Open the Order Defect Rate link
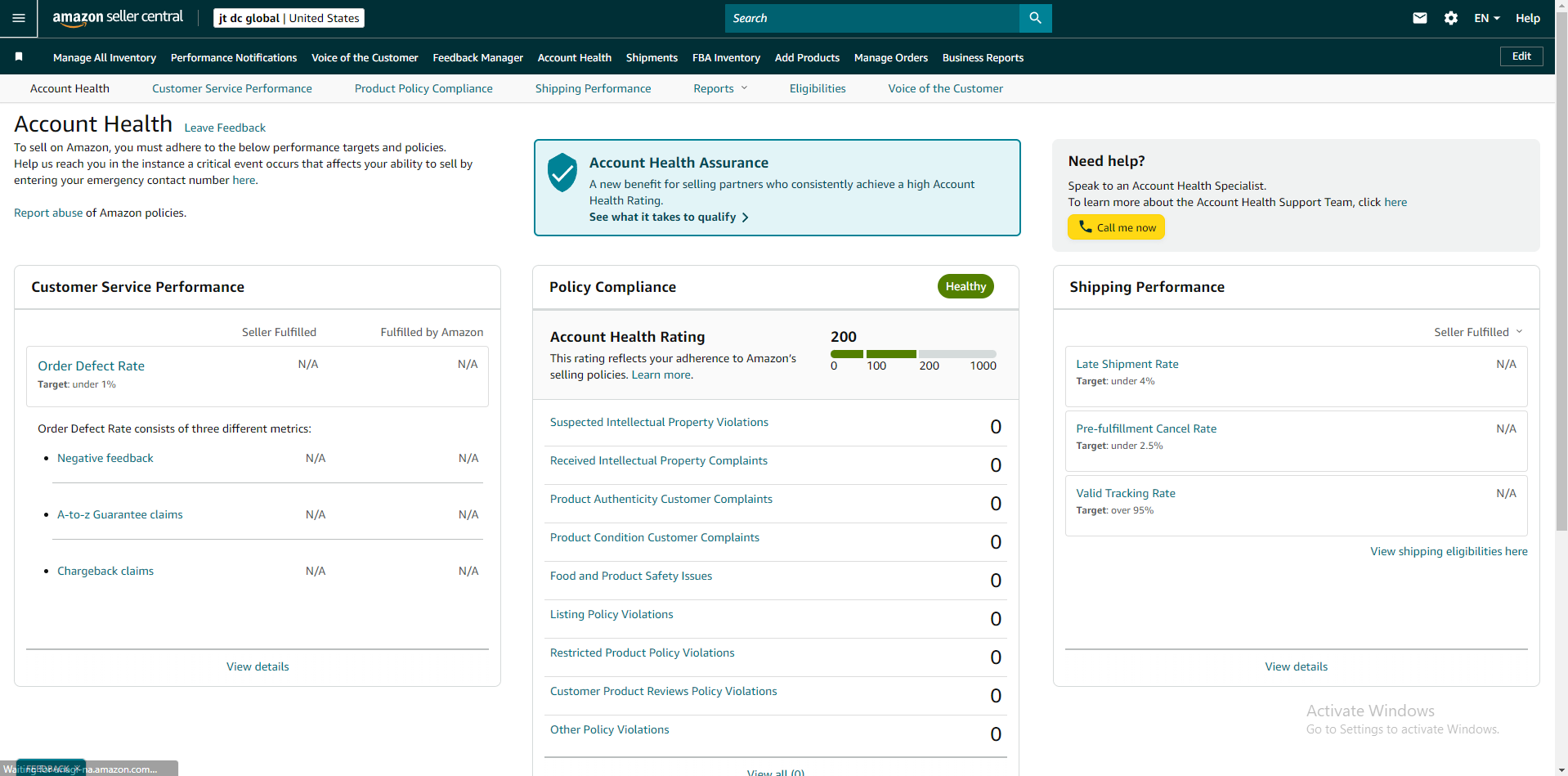This screenshot has width=1568, height=776. 91,366
